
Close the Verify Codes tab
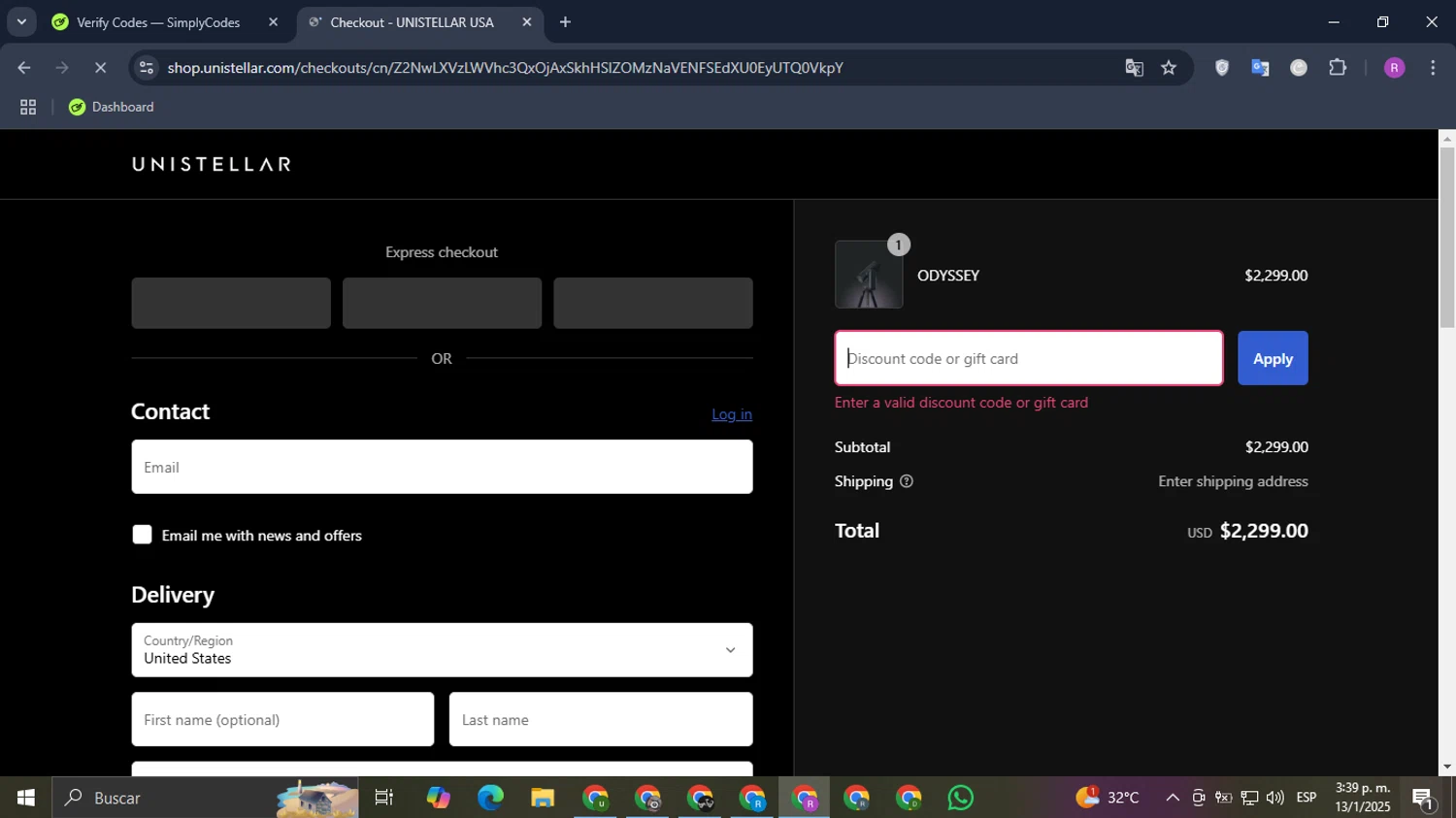coord(273,22)
